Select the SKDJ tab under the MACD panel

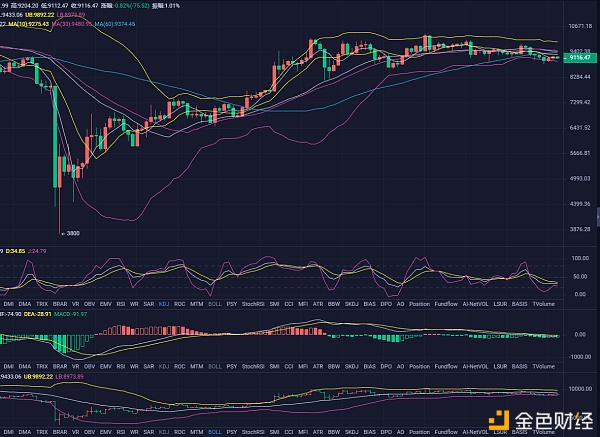[x=351, y=366]
